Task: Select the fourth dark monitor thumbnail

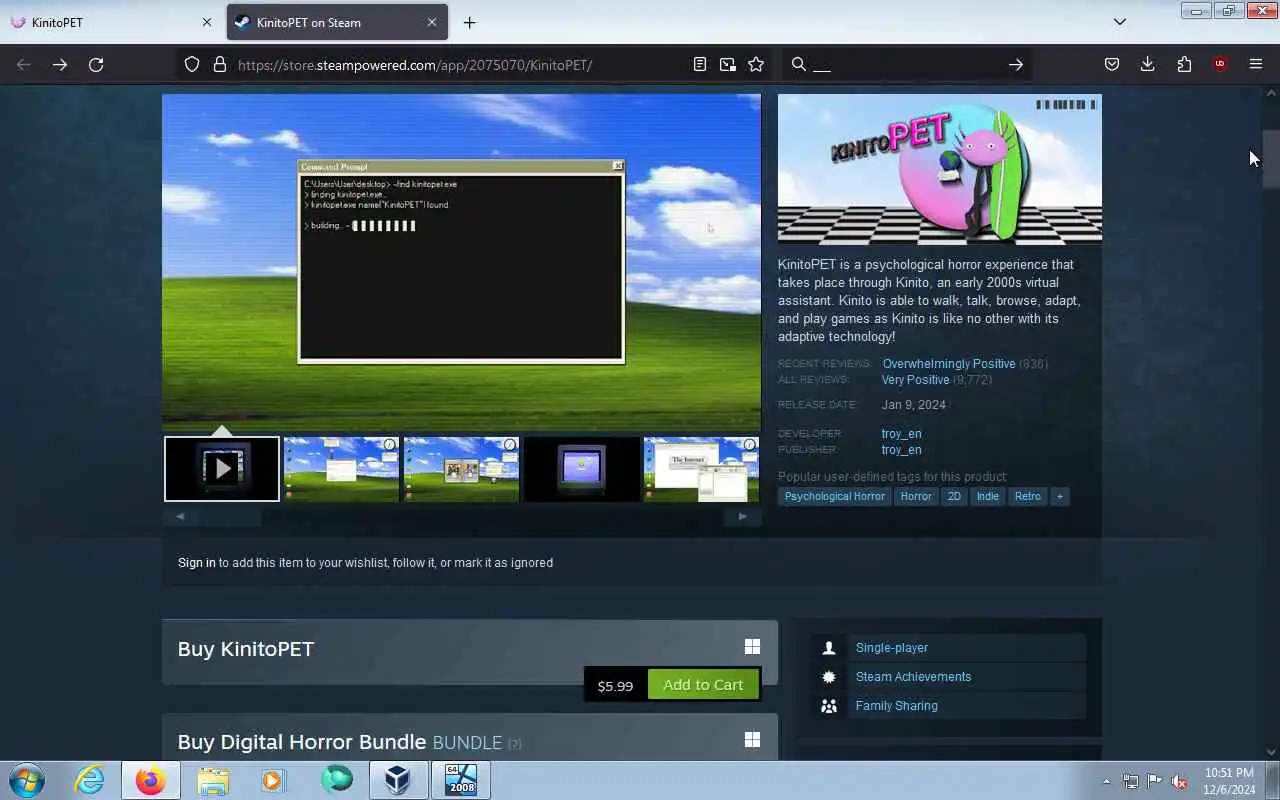Action: click(581, 468)
